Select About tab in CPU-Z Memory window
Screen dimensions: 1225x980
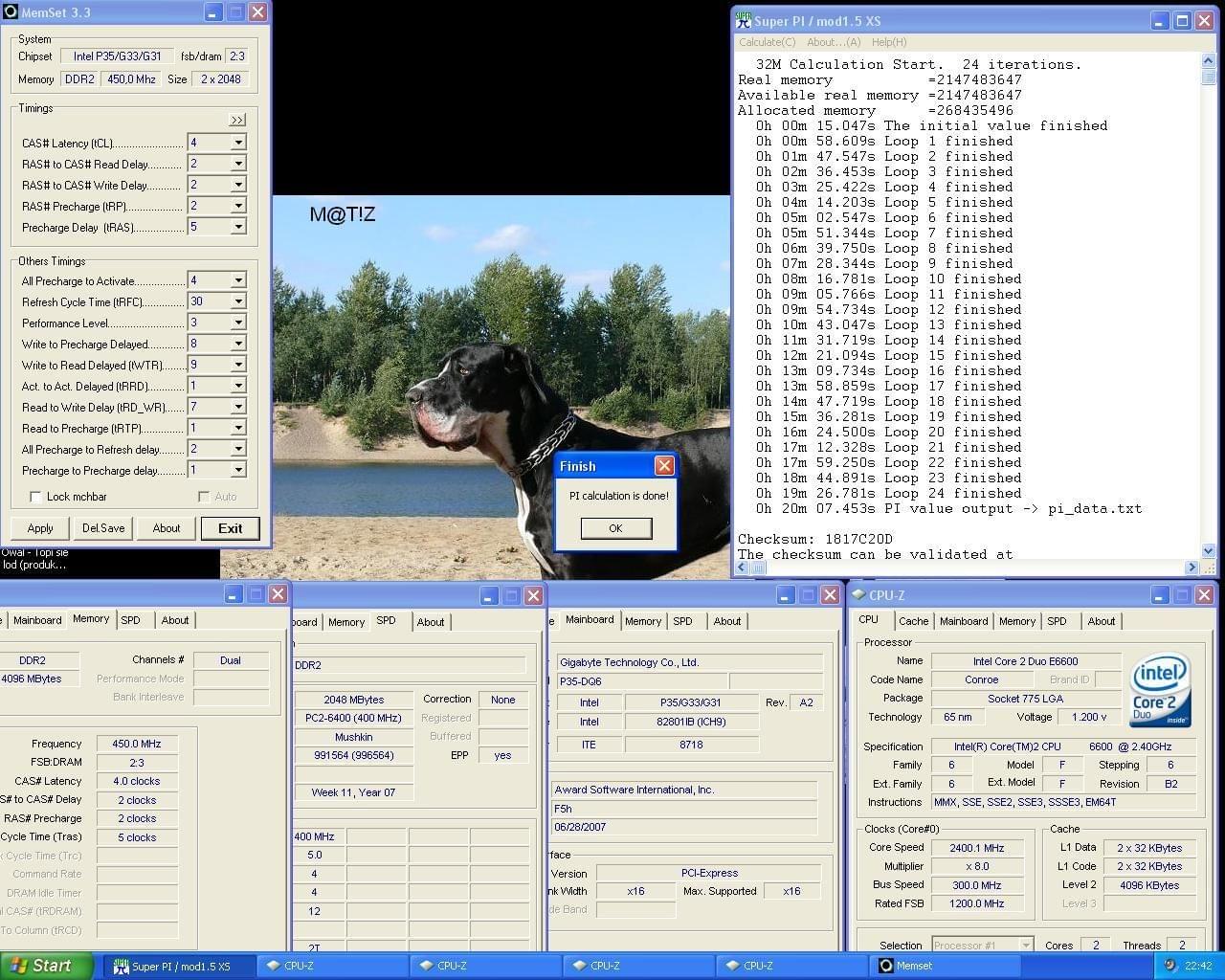[175, 620]
